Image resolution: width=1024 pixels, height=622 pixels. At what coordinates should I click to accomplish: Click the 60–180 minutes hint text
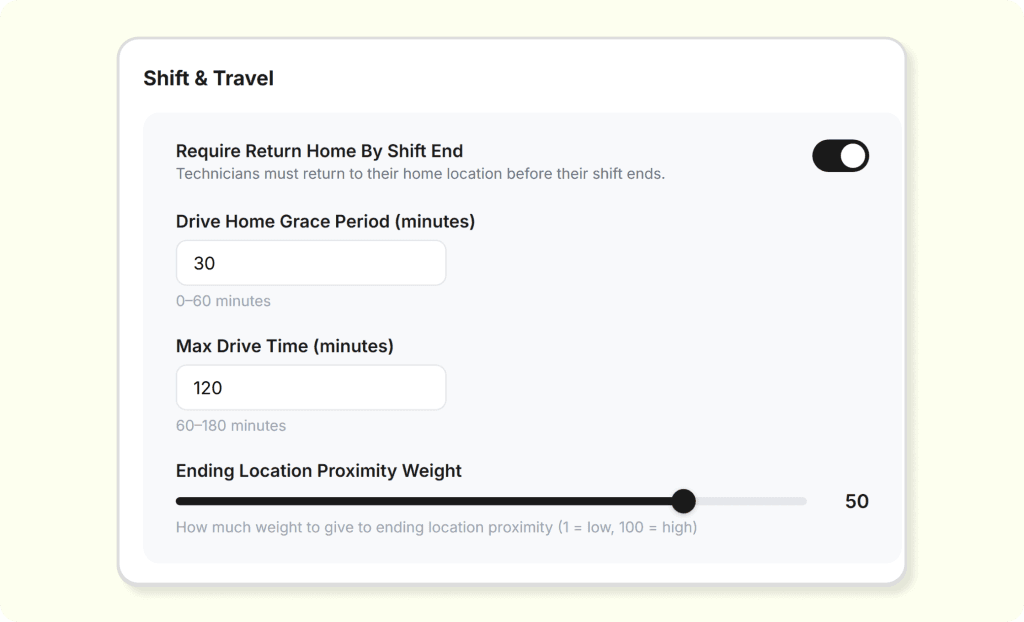[x=231, y=426]
